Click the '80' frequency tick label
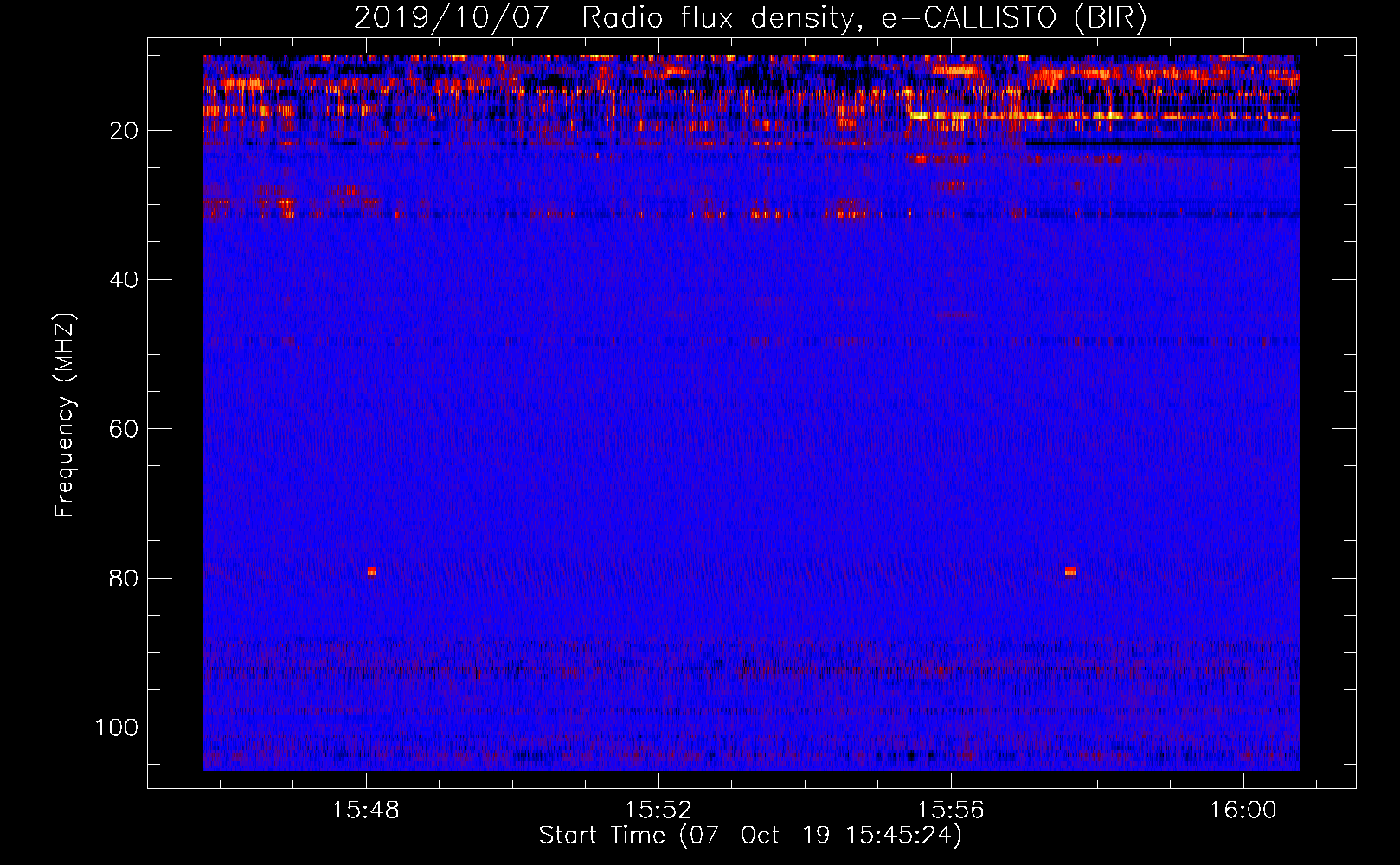Viewport: 1400px width, 865px height. (124, 579)
